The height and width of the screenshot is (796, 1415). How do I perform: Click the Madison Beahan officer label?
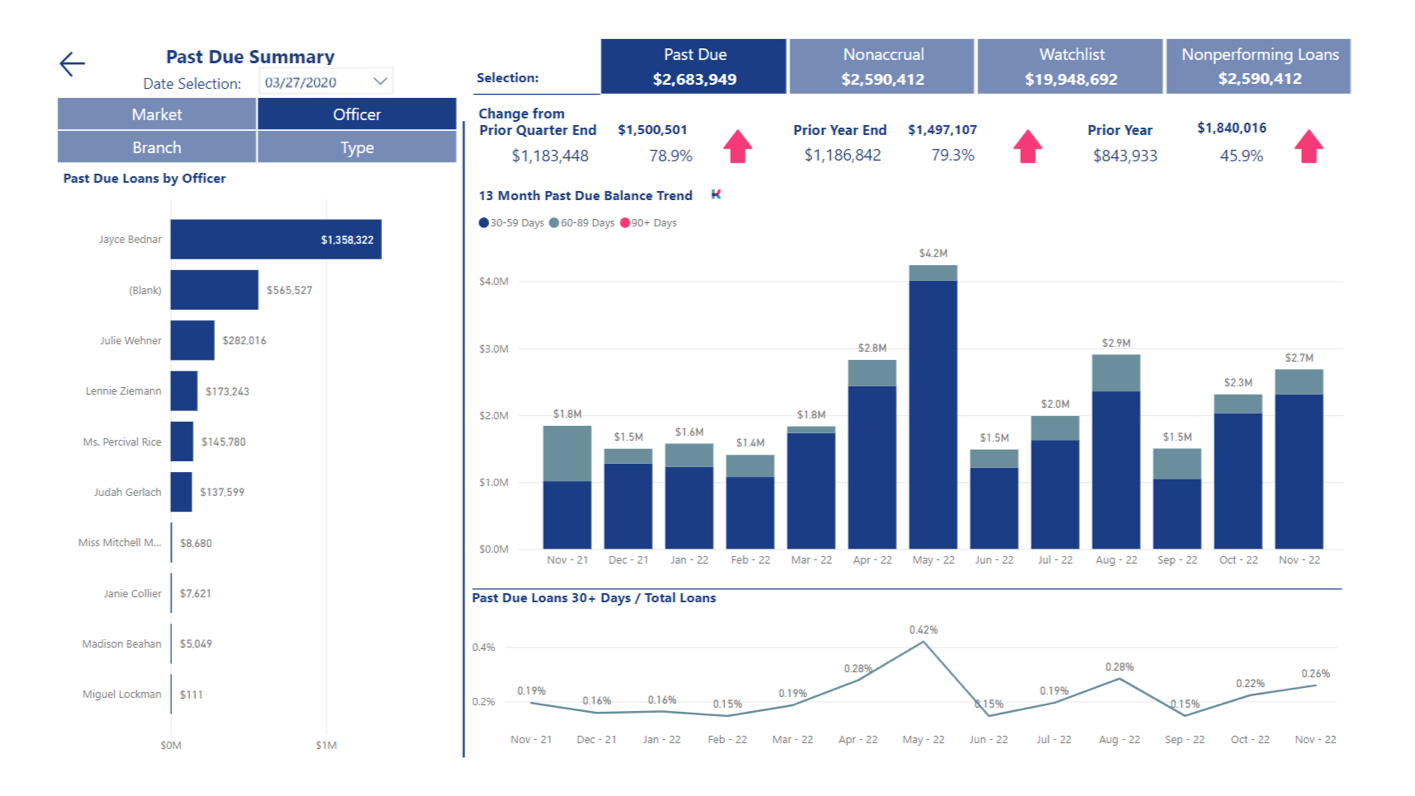[x=122, y=644]
